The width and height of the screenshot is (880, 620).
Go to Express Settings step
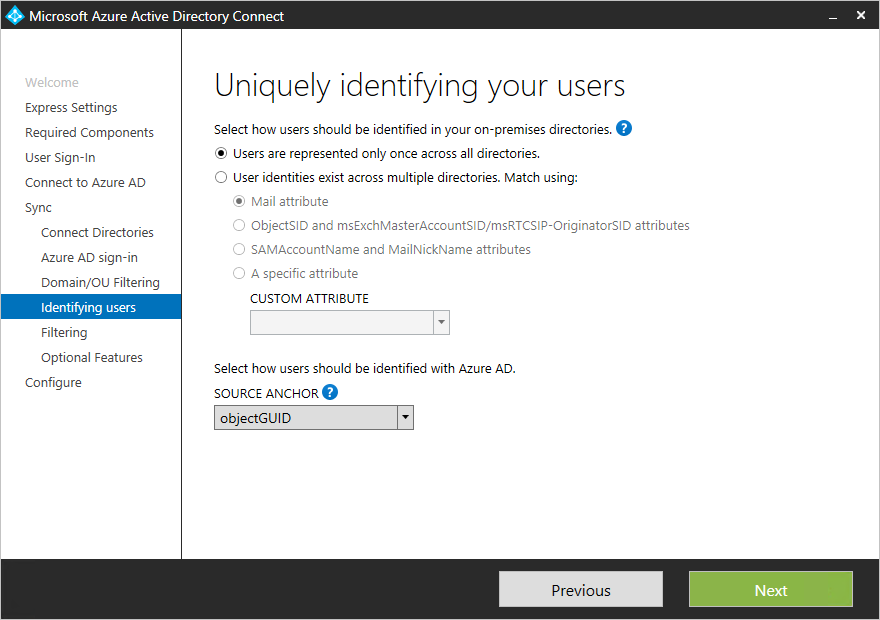coord(71,107)
